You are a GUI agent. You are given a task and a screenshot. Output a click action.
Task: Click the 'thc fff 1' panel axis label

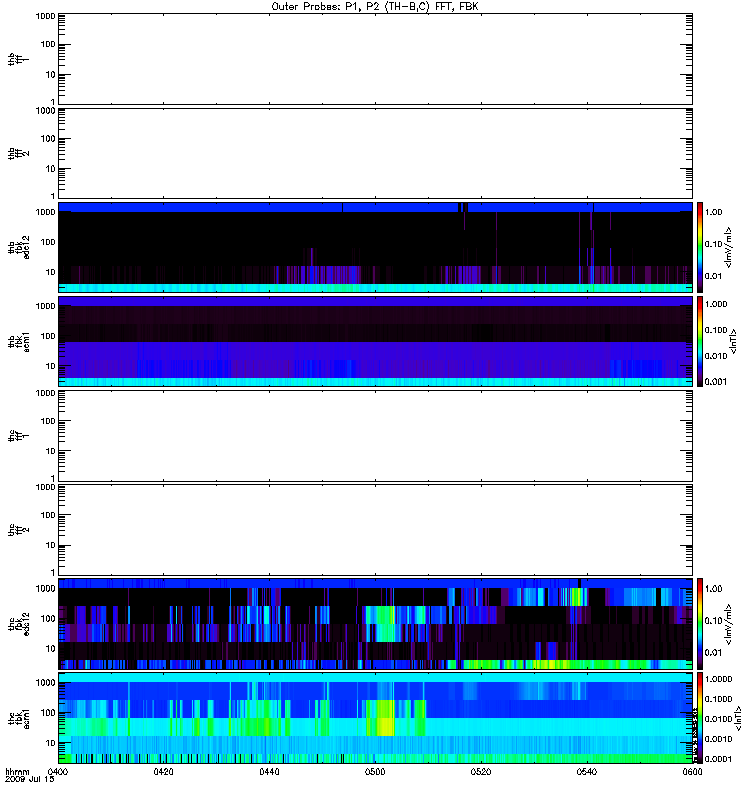[18, 436]
